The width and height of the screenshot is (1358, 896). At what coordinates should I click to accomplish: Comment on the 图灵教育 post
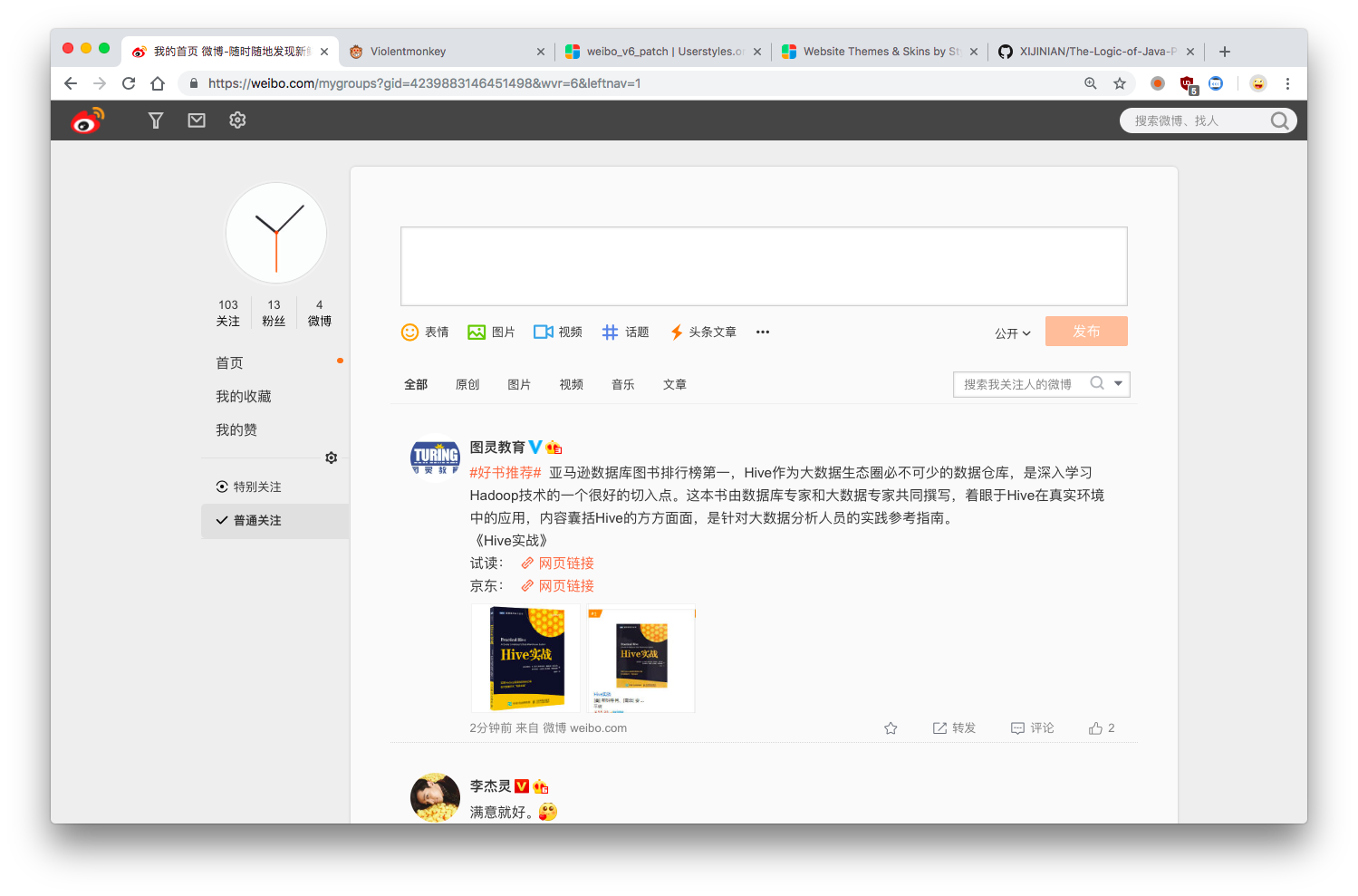[x=1033, y=728]
